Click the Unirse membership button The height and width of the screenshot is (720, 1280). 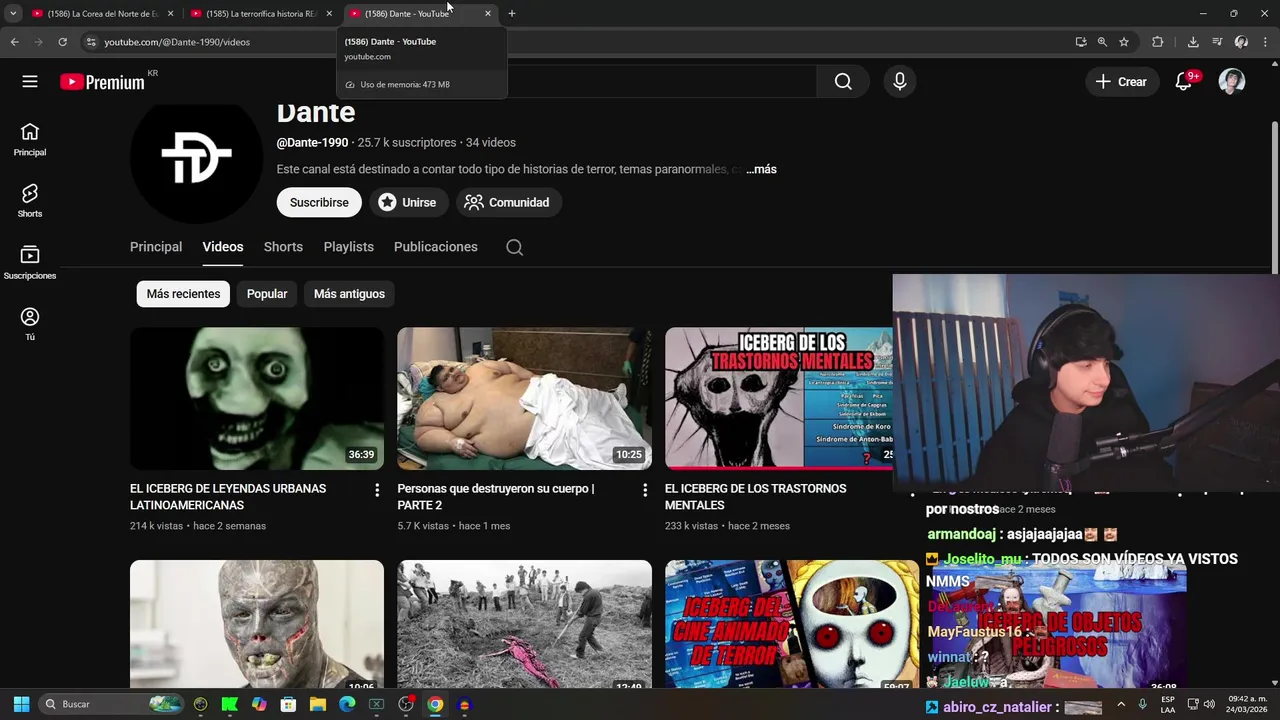[x=407, y=202]
